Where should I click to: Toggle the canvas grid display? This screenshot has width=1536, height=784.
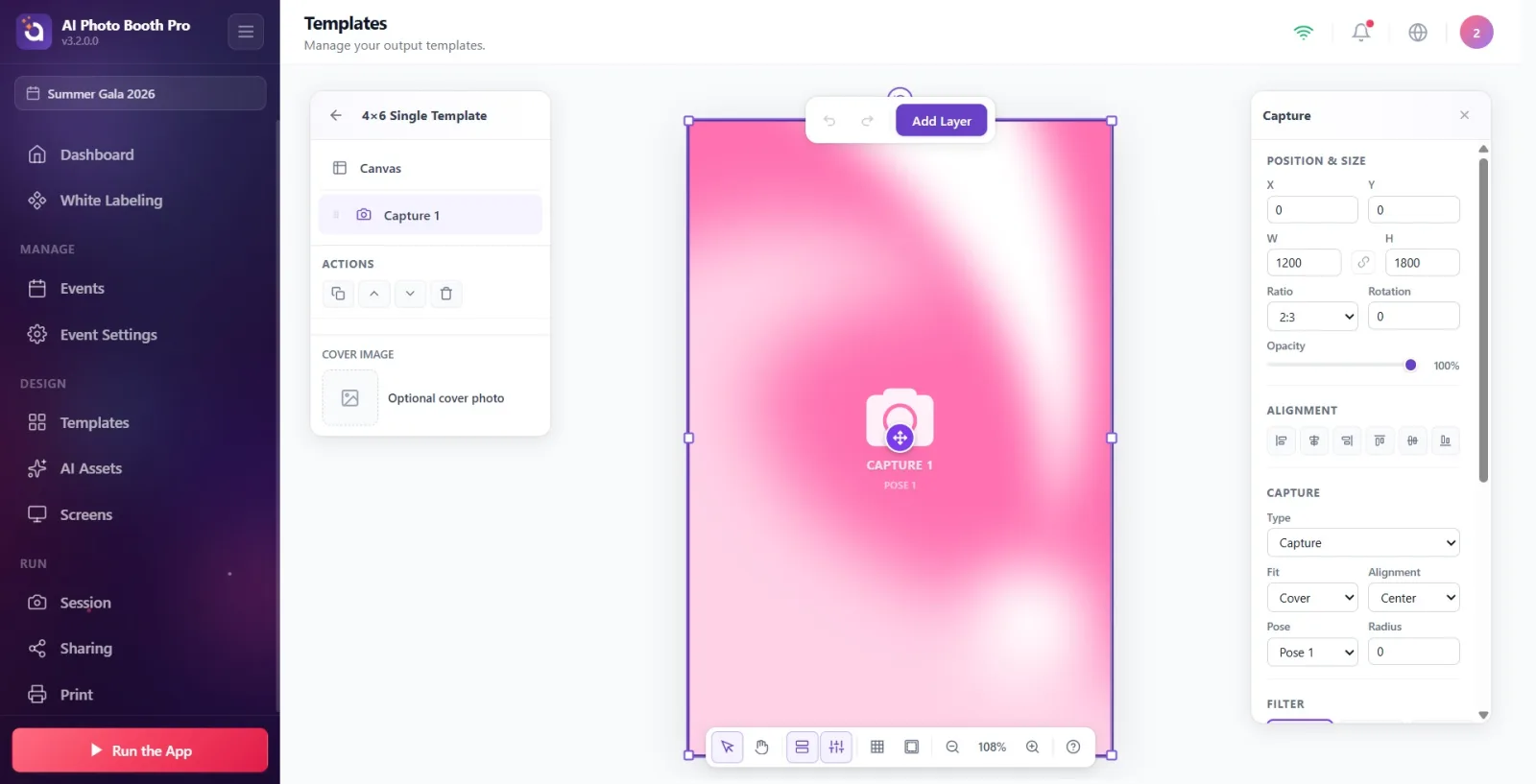[x=877, y=747]
